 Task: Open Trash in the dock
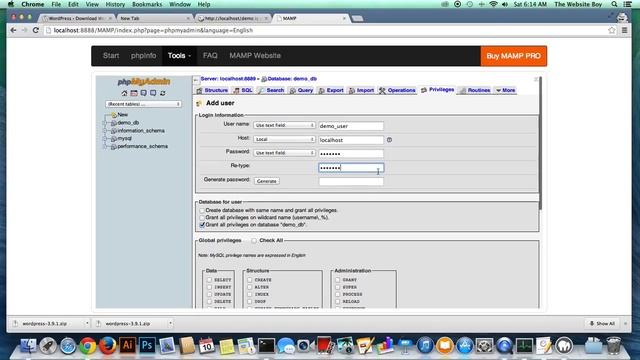pyautogui.click(x=613, y=346)
